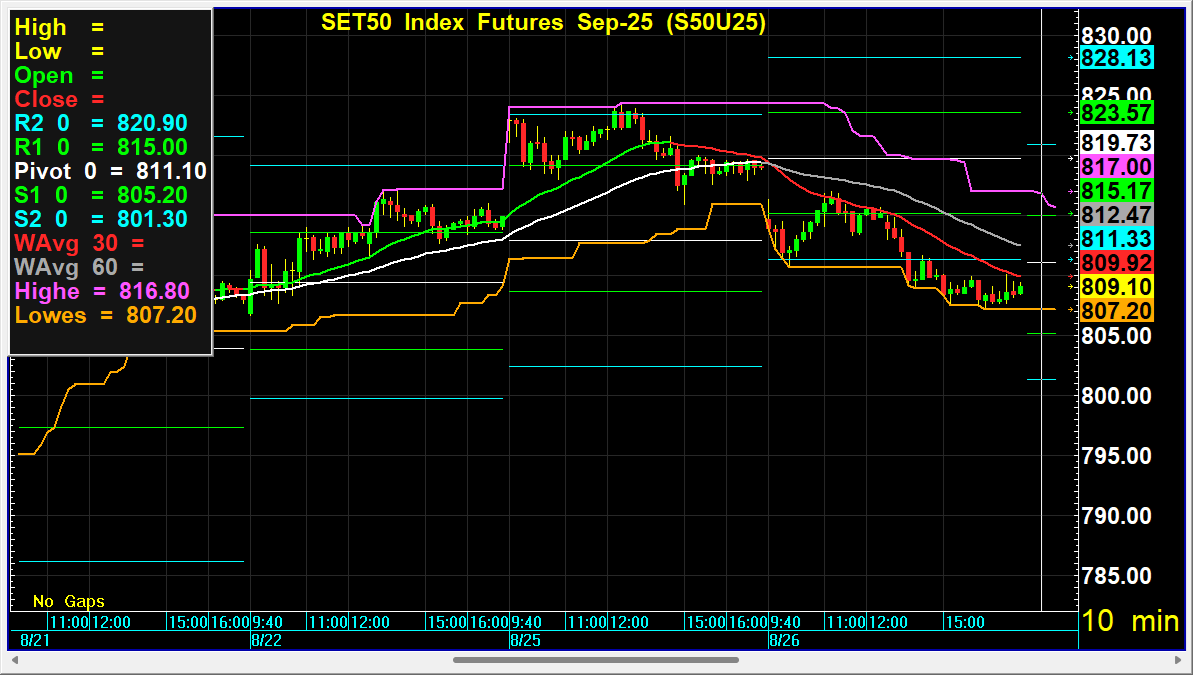1193x675 pixels.
Task: Click the 805.00 price axis label
Action: coord(1116,336)
